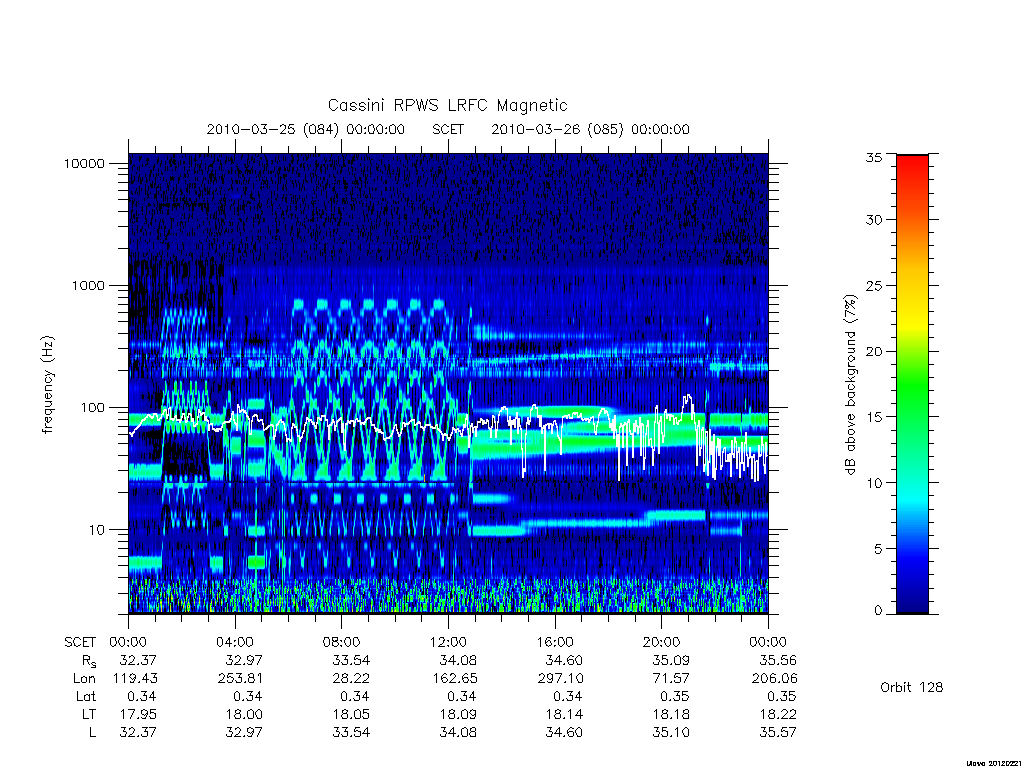Click the 'SCET' row label below the plot

pyautogui.click(x=80, y=643)
